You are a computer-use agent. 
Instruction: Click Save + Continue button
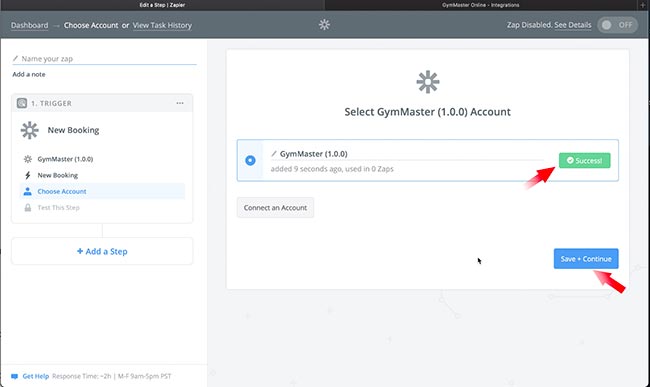[586, 259]
